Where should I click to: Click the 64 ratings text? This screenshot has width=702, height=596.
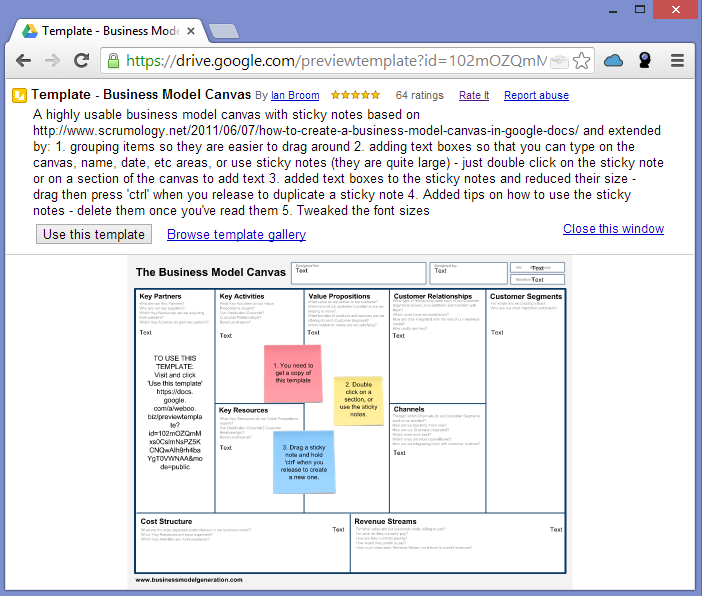coord(419,95)
